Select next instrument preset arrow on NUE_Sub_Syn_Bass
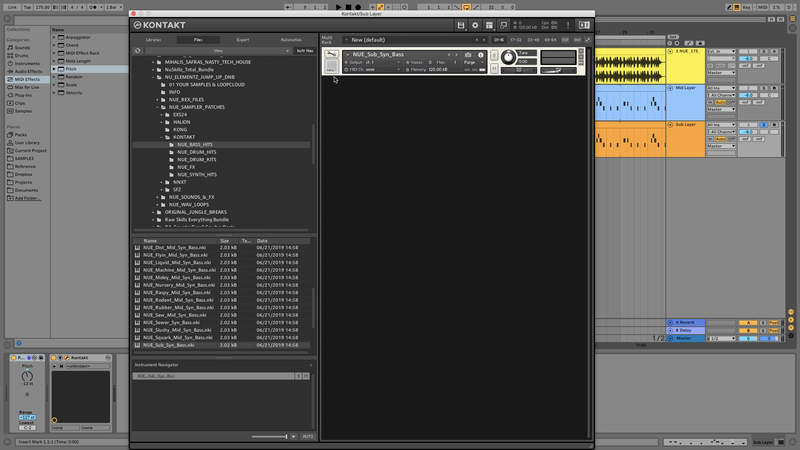800x450 pixels. tap(456, 55)
